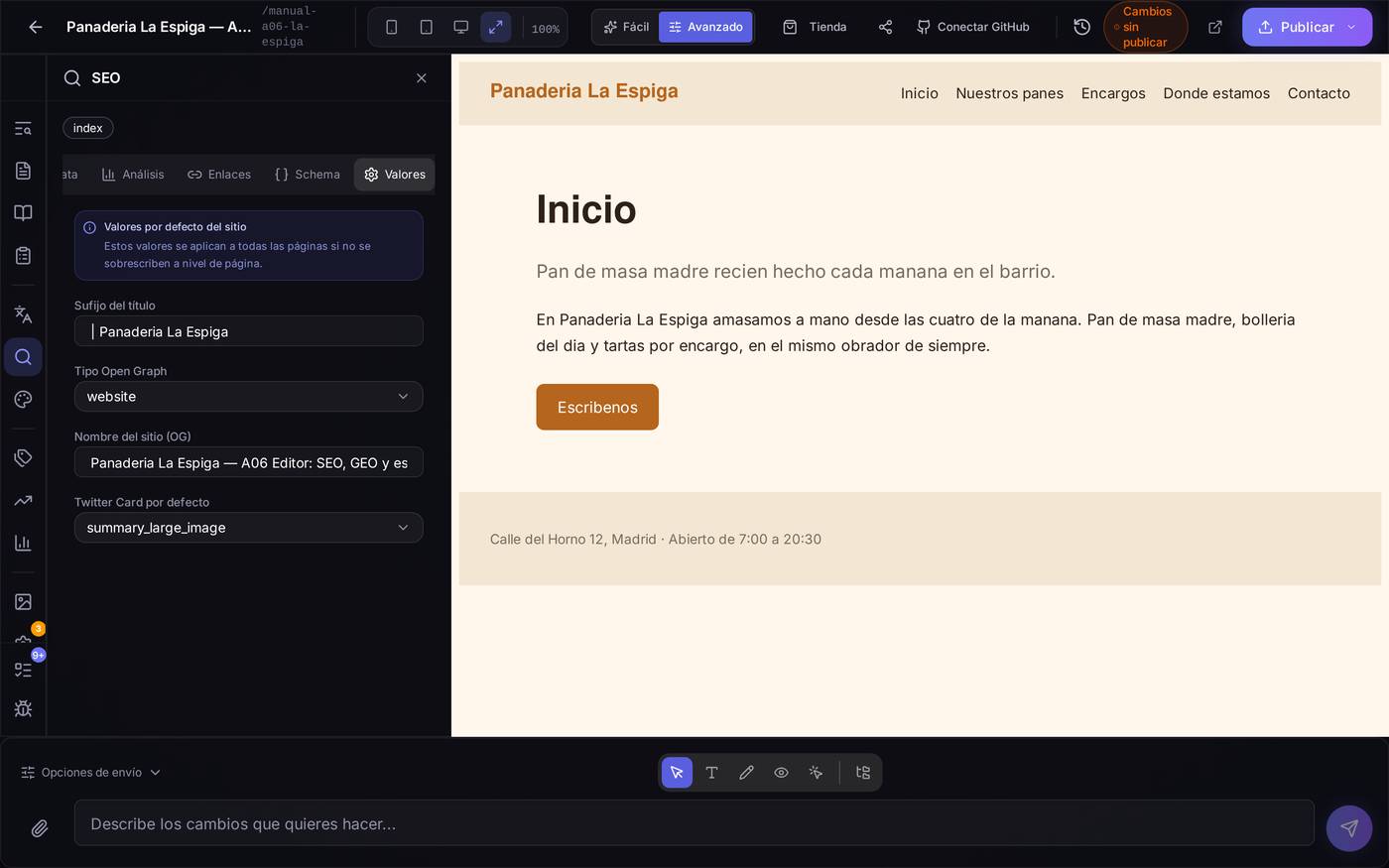Open the open-book icon in the sidebar
1389x868 pixels.
23,213
